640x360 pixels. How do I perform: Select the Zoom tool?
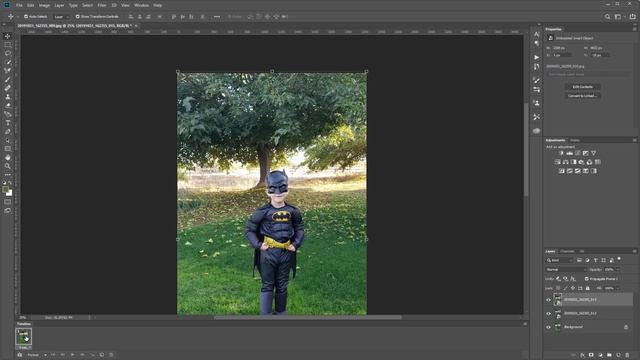coord(7,166)
